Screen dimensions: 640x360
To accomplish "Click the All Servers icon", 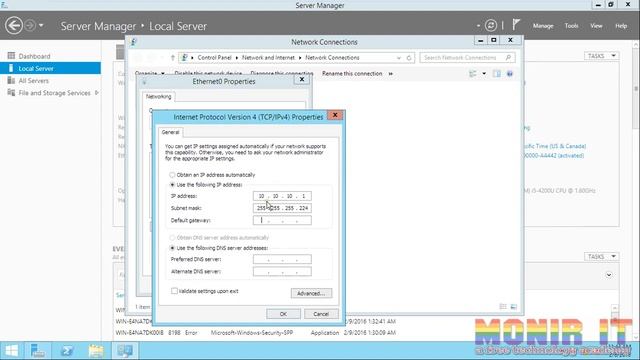I will (11, 80).
